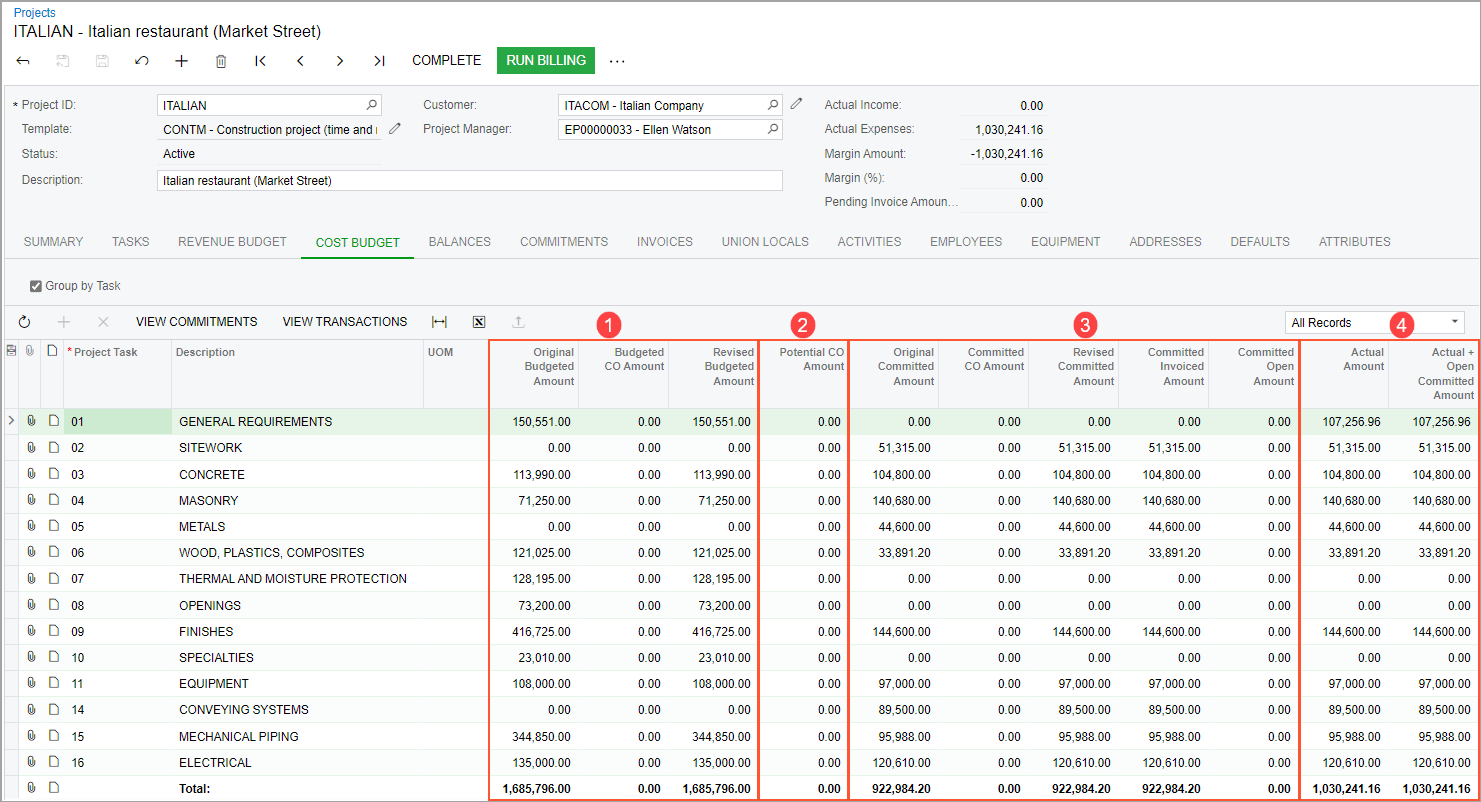
Task: Go to the first record
Action: click(x=260, y=61)
